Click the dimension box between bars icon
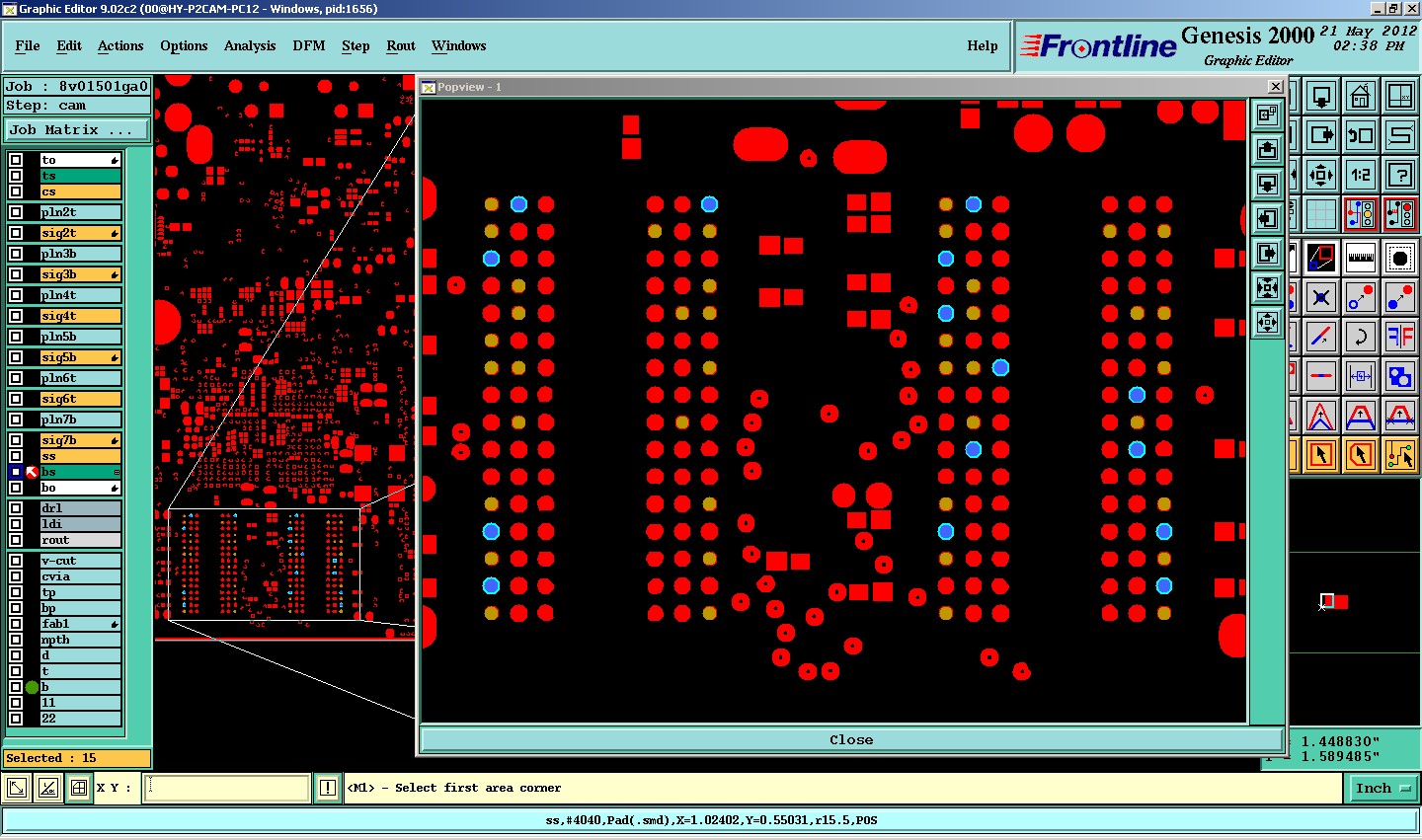 coord(1361,376)
